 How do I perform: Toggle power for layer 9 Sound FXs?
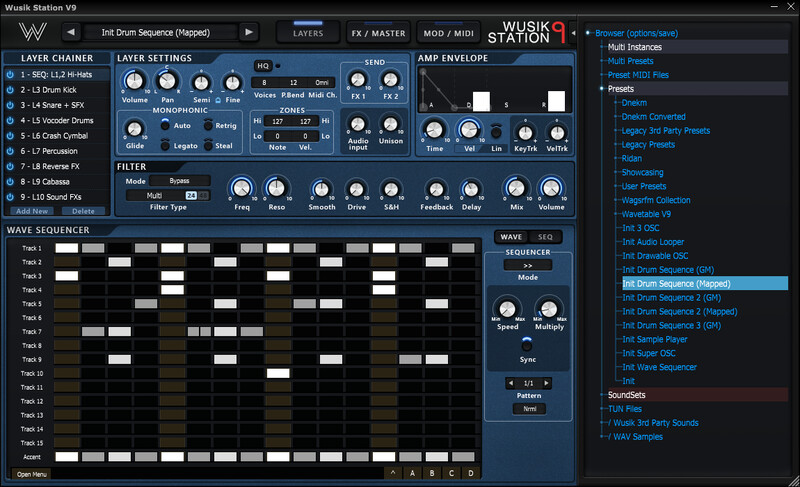pyautogui.click(x=10, y=197)
